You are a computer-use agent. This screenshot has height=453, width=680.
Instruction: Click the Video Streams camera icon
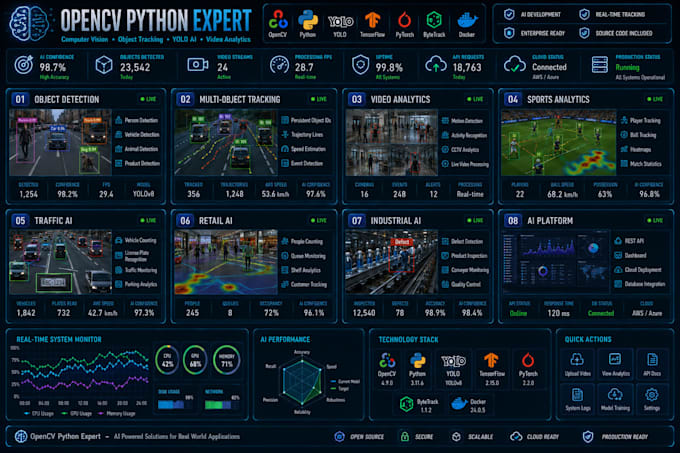(x=198, y=65)
